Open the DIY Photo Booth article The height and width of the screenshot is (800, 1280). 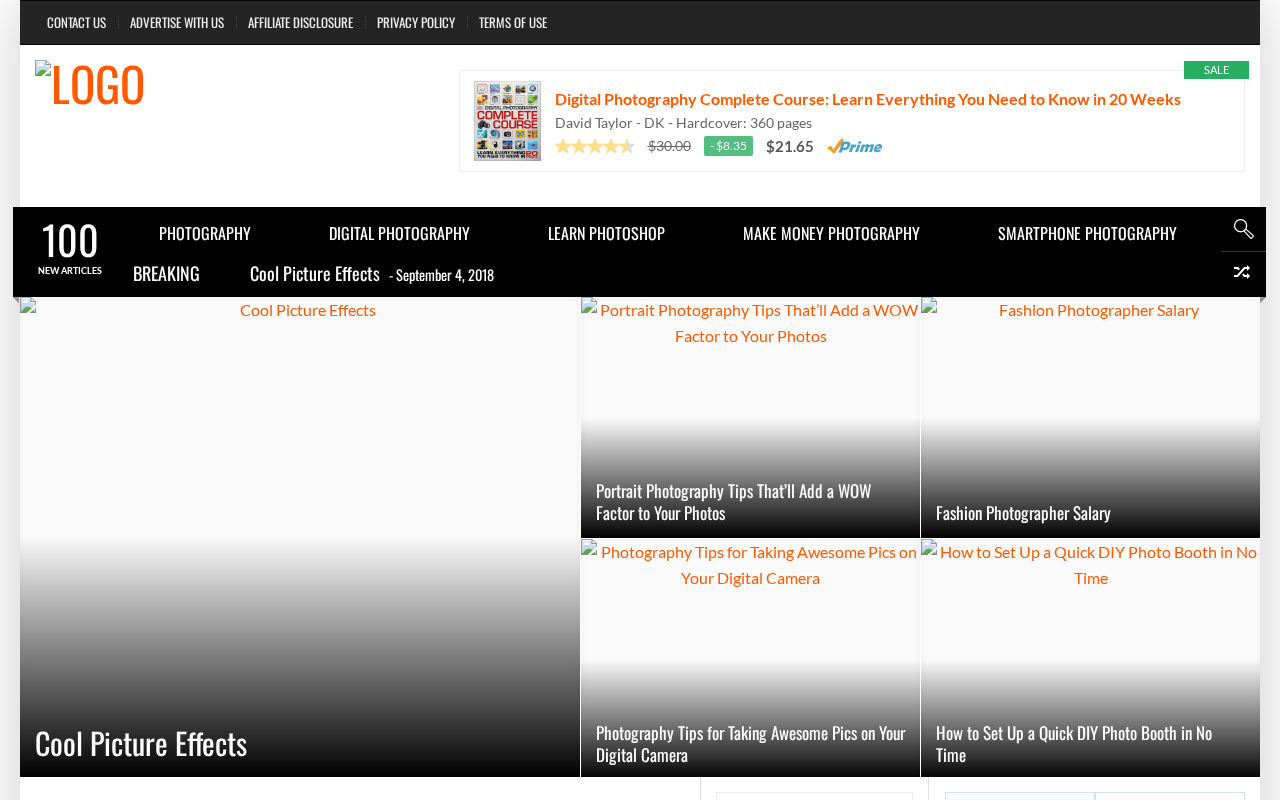click(x=1074, y=744)
